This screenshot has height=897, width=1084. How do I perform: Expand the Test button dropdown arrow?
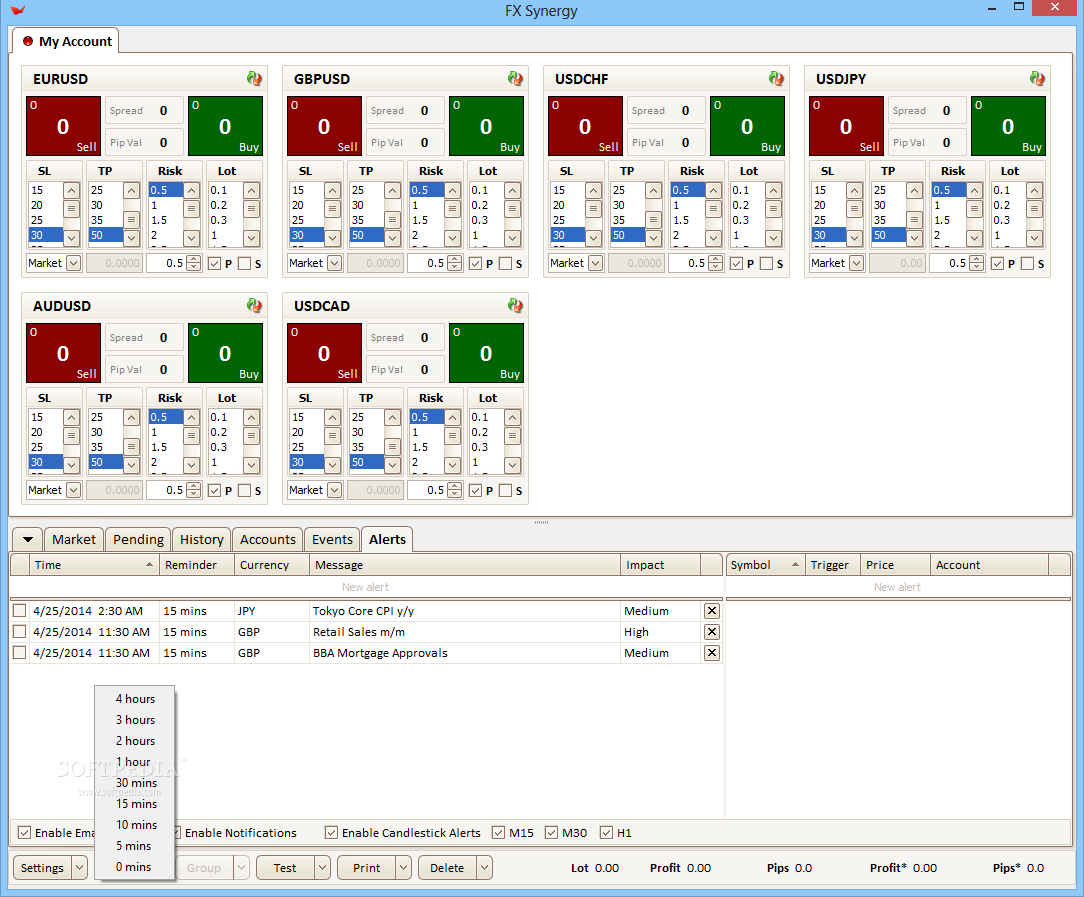[x=322, y=868]
